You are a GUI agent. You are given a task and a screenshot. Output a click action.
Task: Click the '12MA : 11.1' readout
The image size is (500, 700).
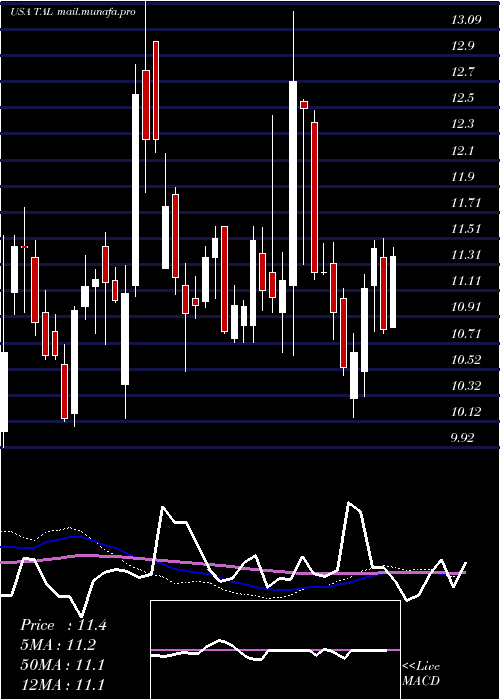coord(62,684)
